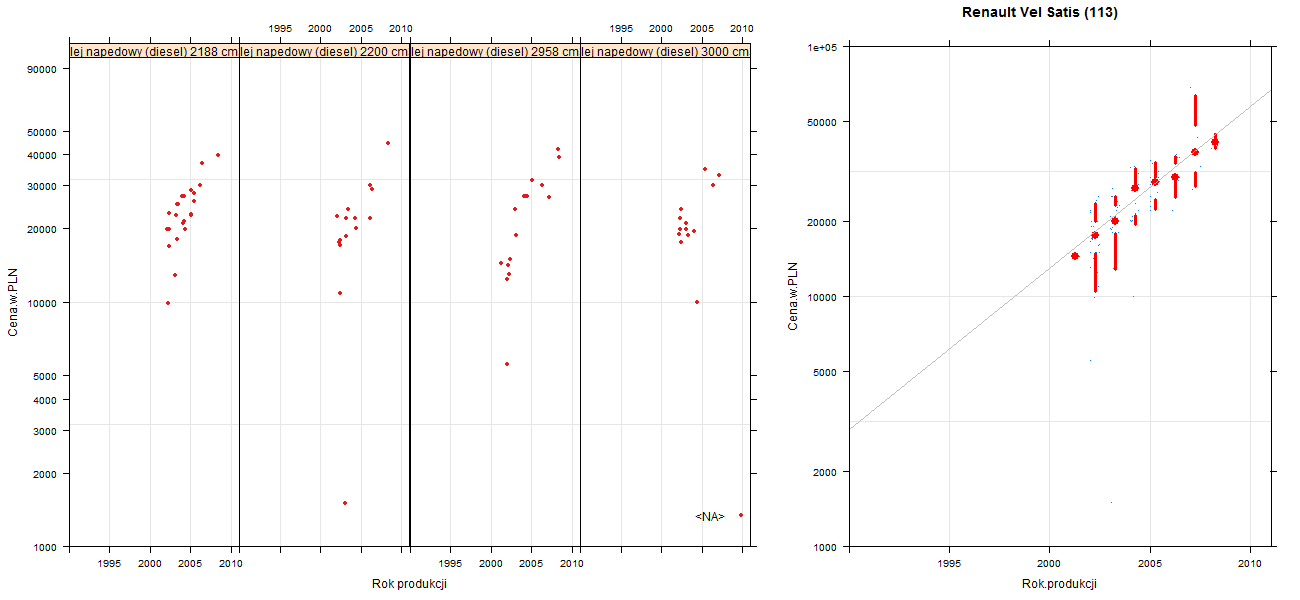This screenshot has width=1300, height=600.
Task: Click the "20000" tick label of the Renault chart
Action: pyautogui.click(x=824, y=221)
